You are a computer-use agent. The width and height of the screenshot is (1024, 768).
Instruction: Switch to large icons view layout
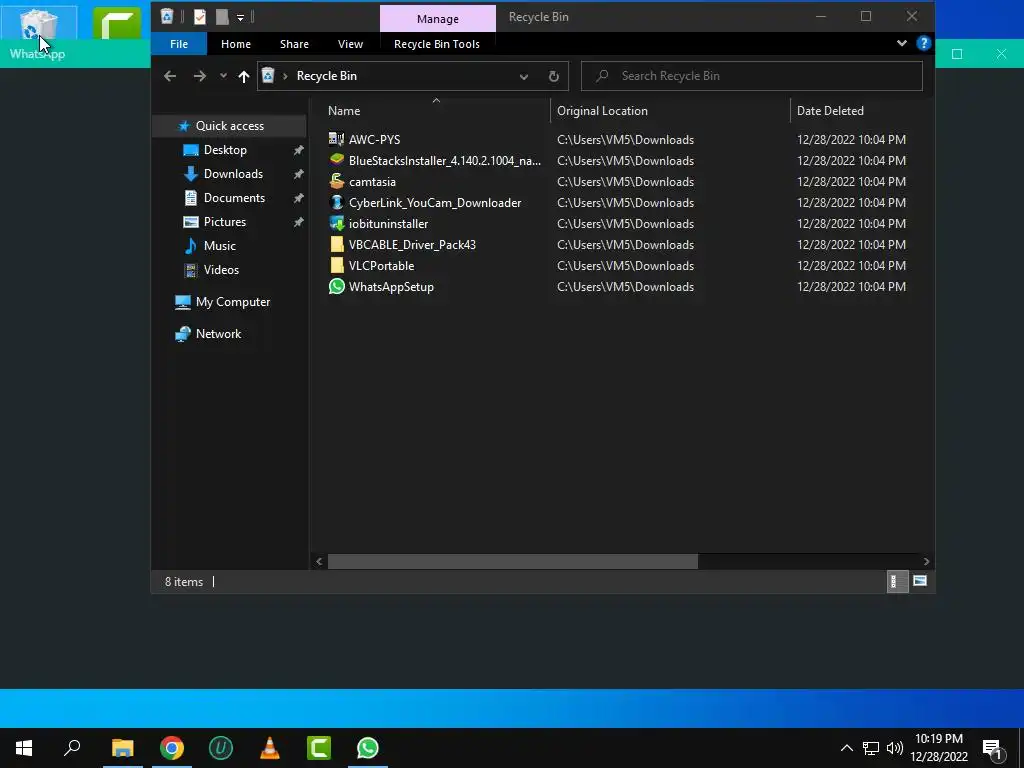920,581
